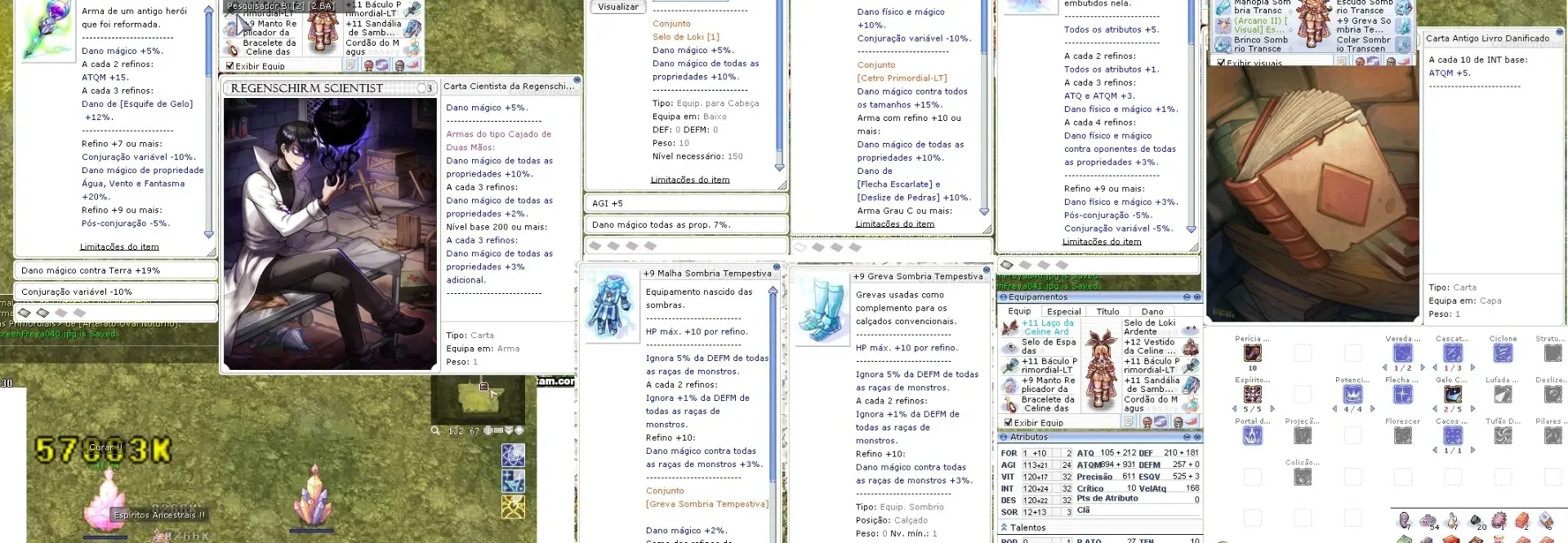Open the Título tab
Image resolution: width=1568 pixels, height=543 pixels.
(x=1107, y=311)
